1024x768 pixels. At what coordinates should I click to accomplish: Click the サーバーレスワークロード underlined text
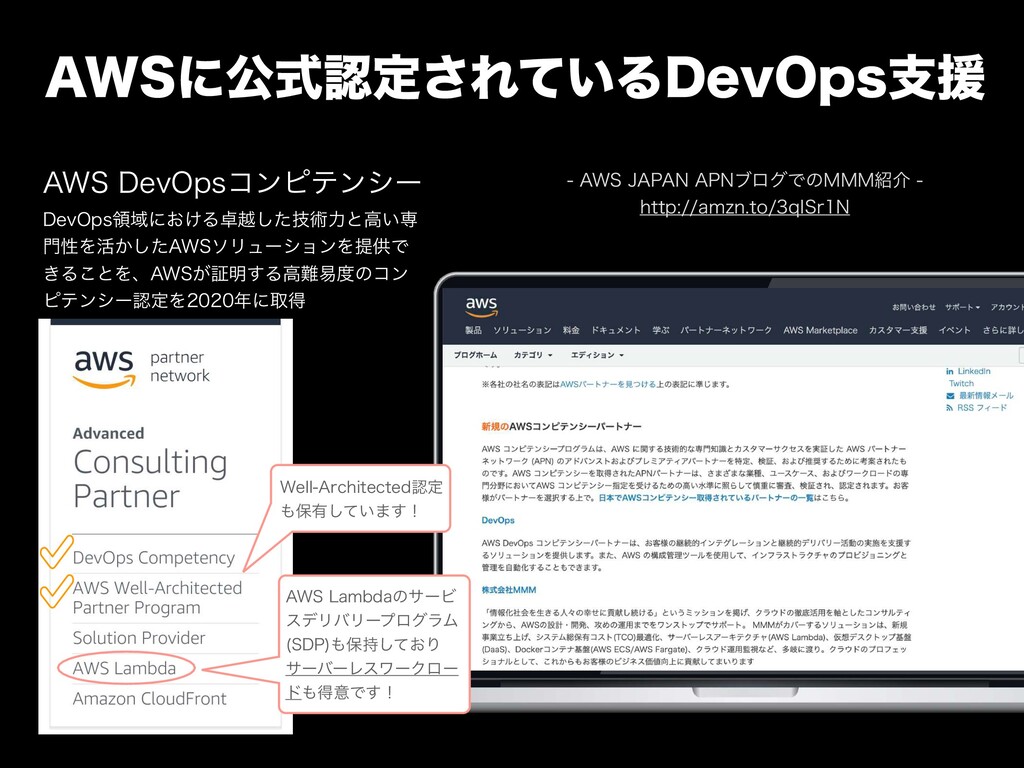click(372, 680)
